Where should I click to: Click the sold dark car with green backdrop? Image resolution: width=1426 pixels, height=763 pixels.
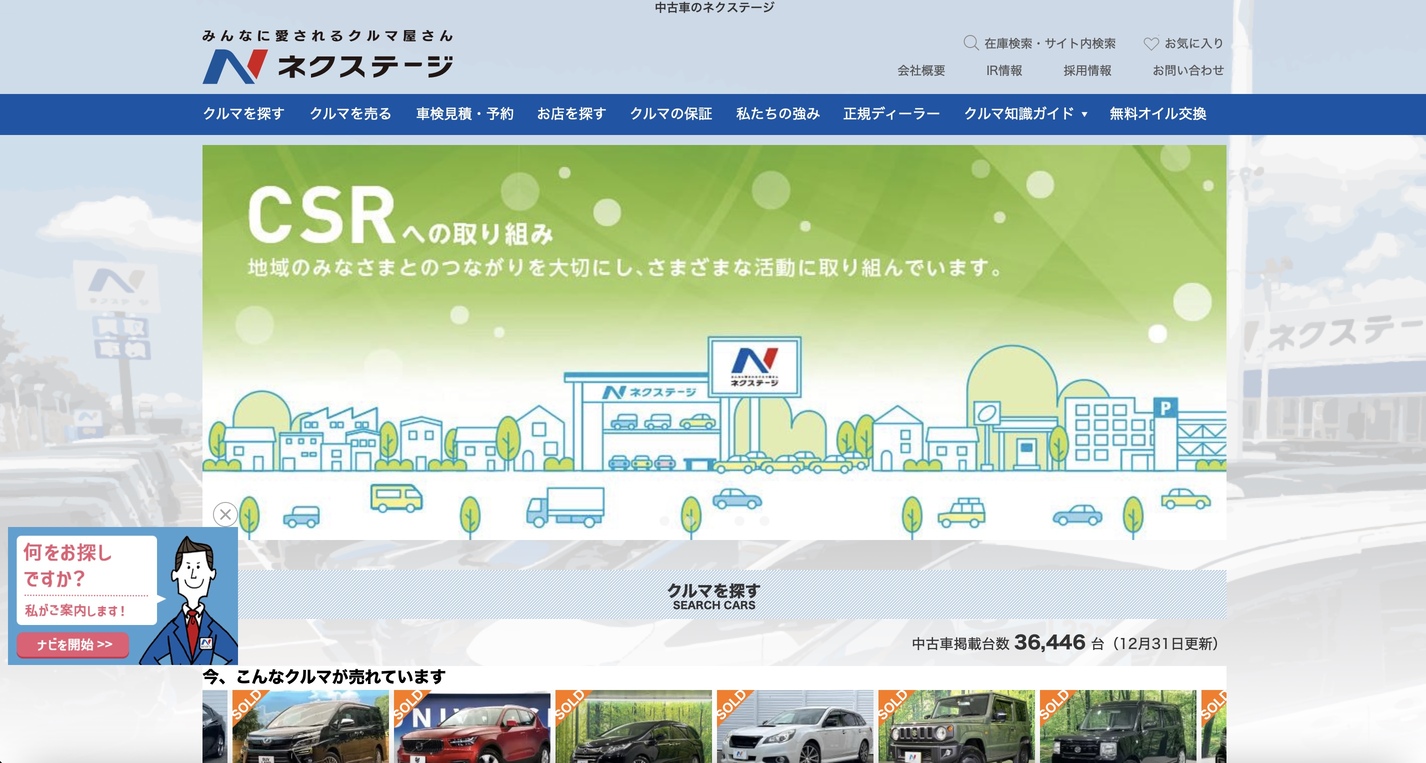(x=634, y=727)
